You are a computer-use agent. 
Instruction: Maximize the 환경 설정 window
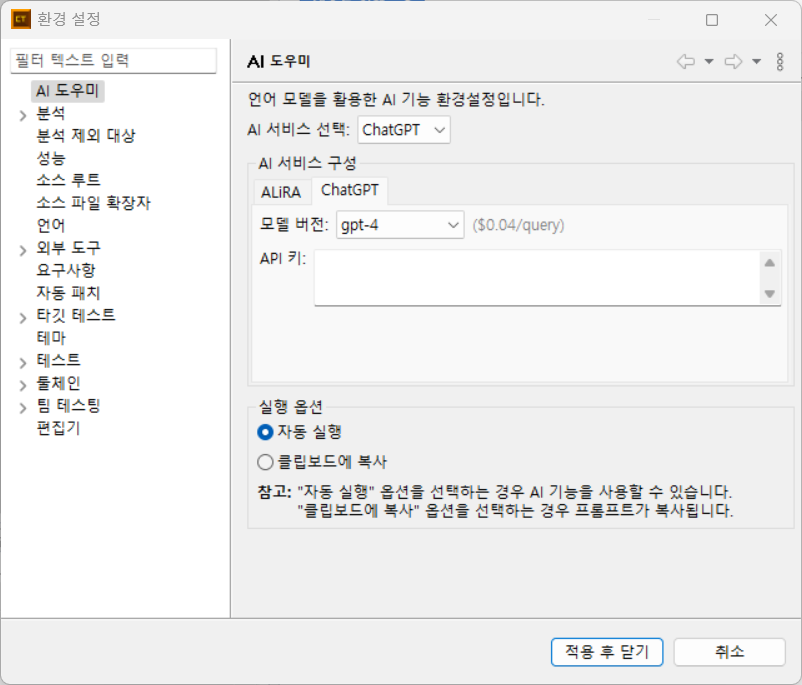pyautogui.click(x=712, y=20)
